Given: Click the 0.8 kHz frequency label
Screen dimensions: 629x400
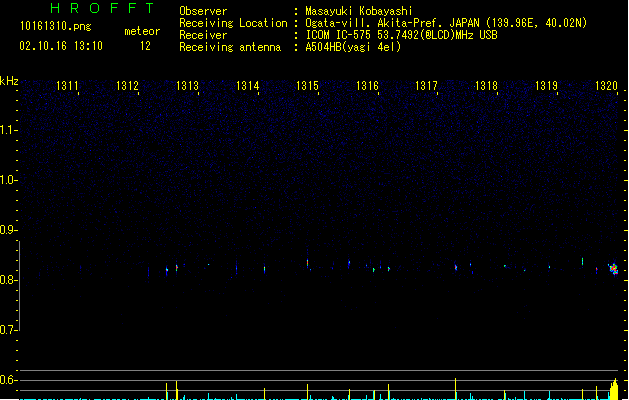Looking at the screenshot, I should tap(8, 280).
